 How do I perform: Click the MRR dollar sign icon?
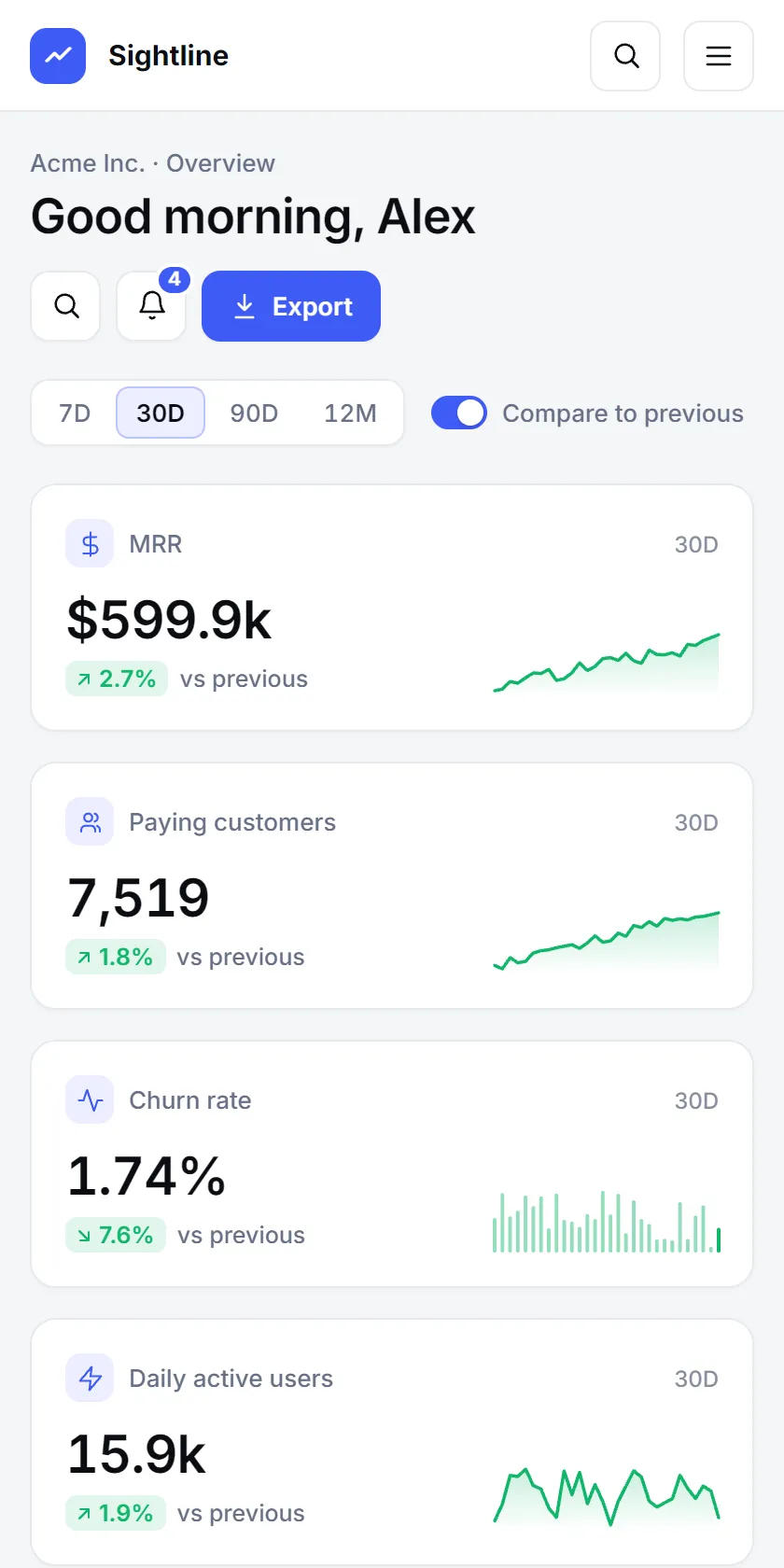pyautogui.click(x=90, y=544)
